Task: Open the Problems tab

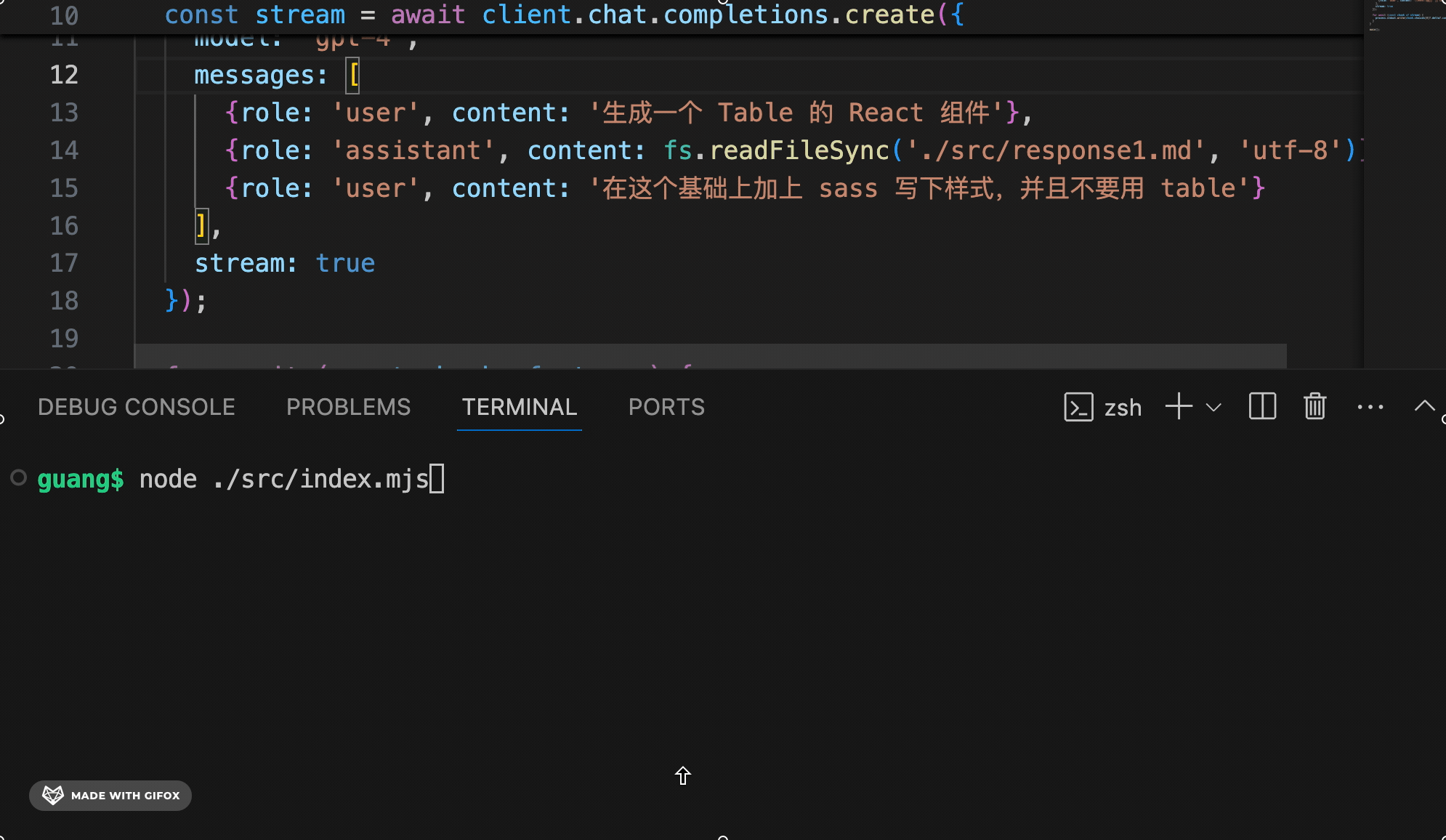Action: coord(348,407)
